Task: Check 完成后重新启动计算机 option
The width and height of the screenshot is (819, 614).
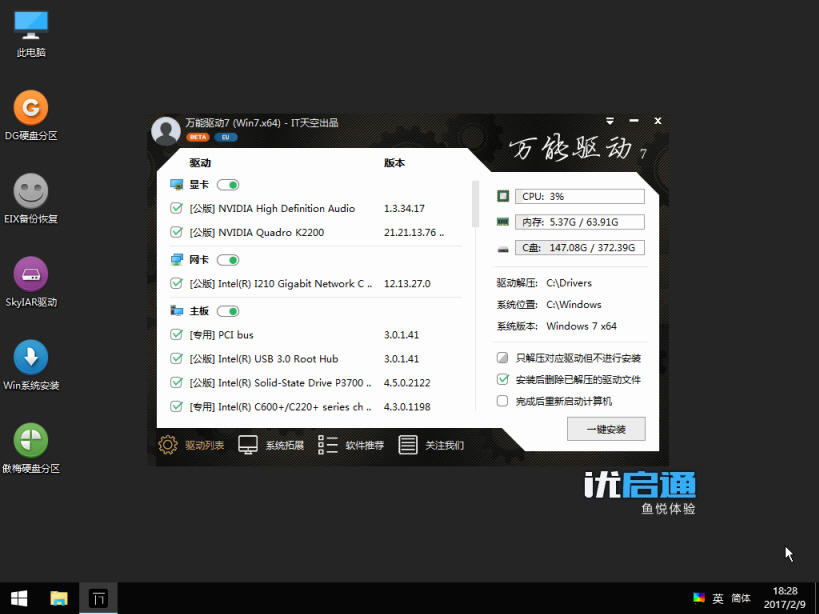Action: click(x=502, y=401)
